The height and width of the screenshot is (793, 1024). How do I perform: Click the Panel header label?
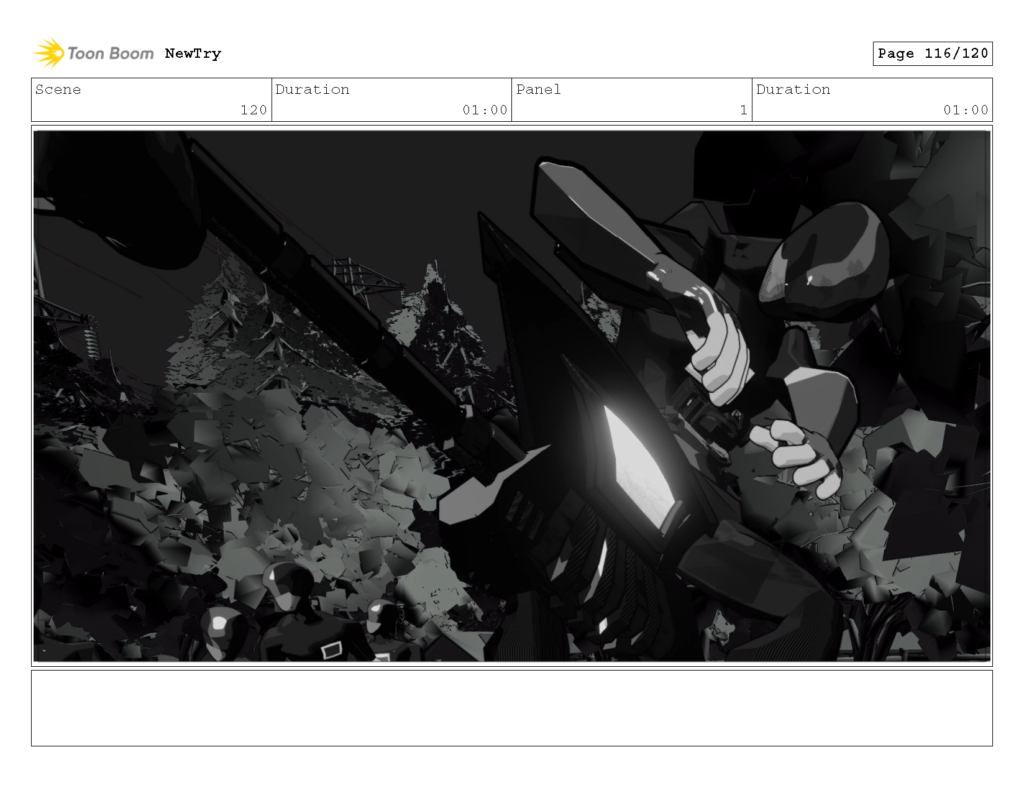tap(538, 89)
